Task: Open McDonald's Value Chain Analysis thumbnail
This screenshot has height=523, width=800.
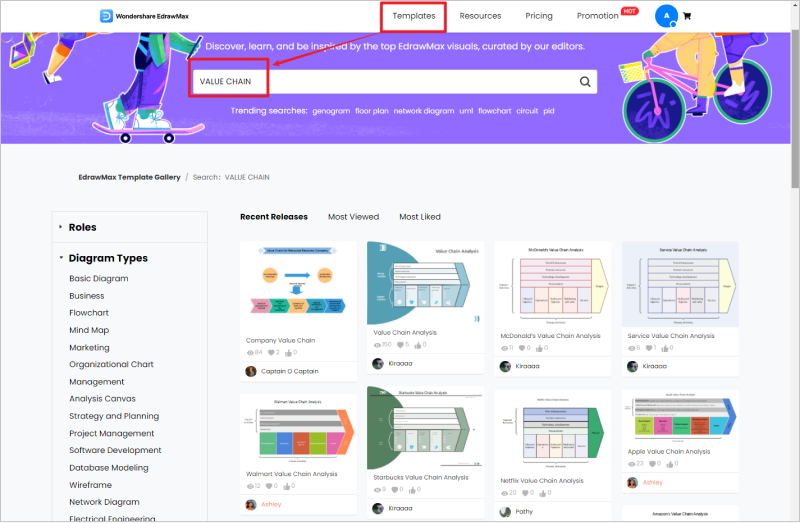Action: pyautogui.click(x=553, y=284)
